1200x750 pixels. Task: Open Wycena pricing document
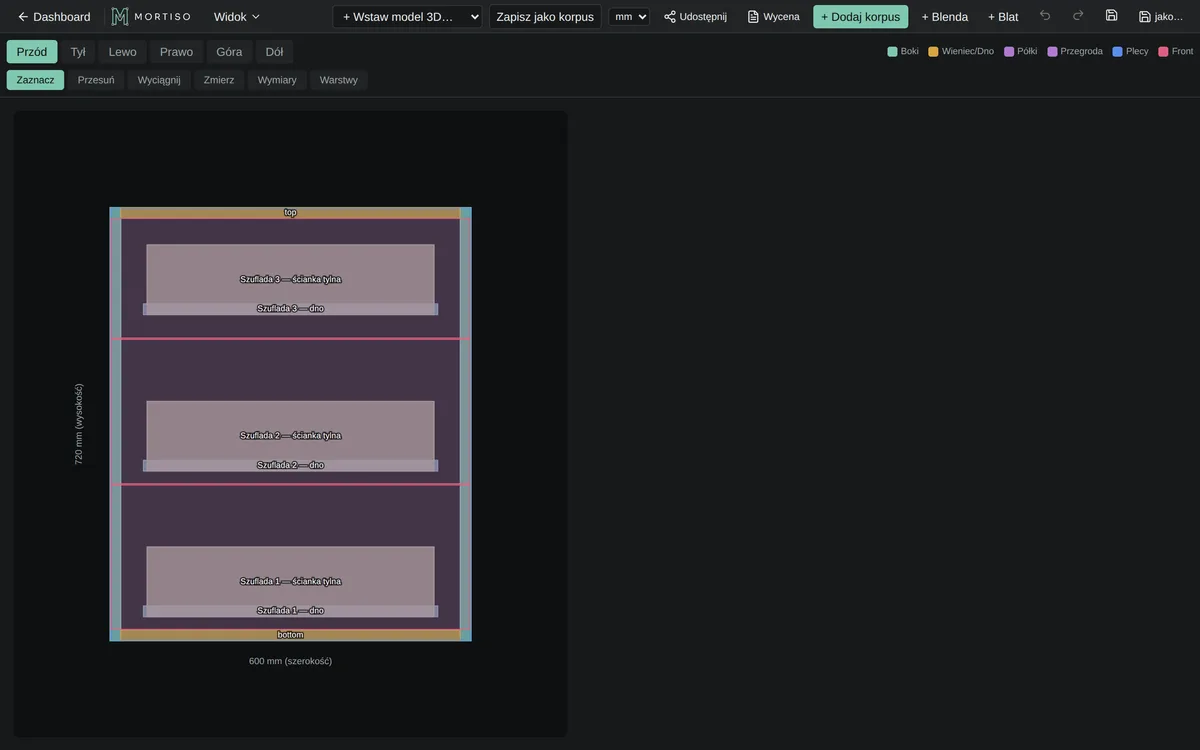[774, 16]
